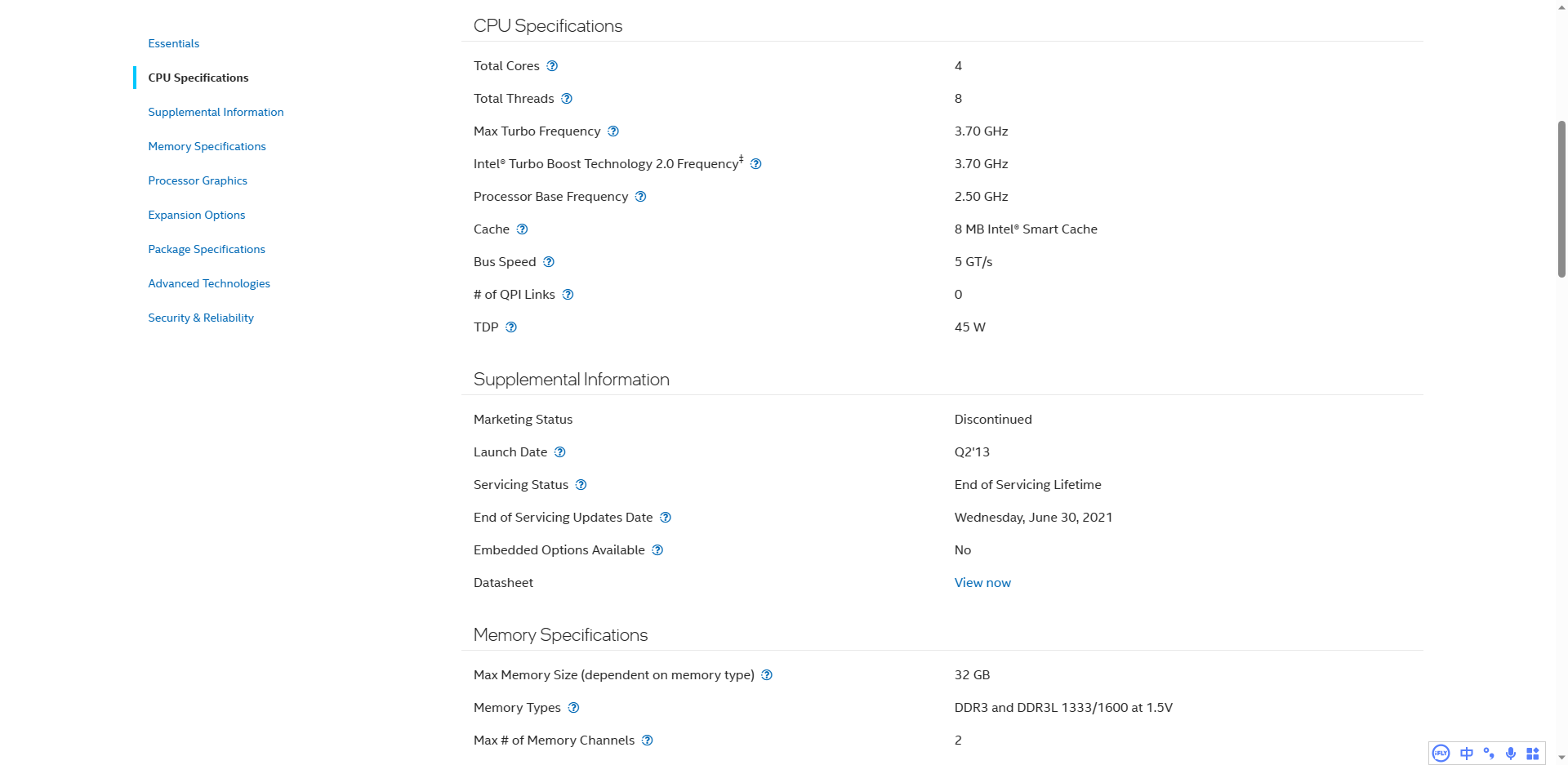Open the Max Turbo Frequency help tooltip
The height and width of the screenshot is (765, 1568).
tap(613, 131)
